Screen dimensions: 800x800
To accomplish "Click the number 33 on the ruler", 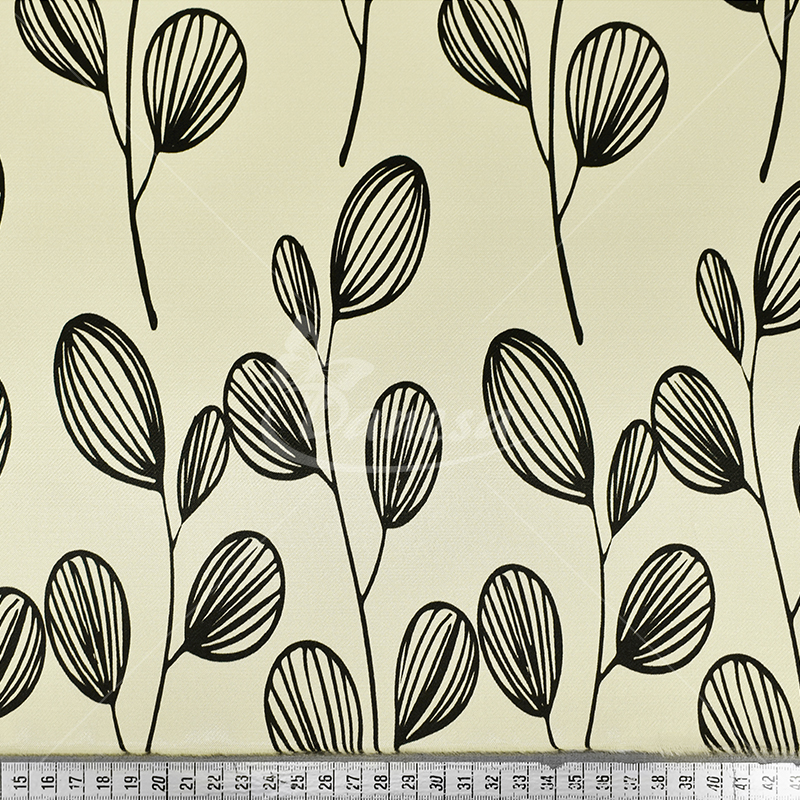I will pos(520,782).
